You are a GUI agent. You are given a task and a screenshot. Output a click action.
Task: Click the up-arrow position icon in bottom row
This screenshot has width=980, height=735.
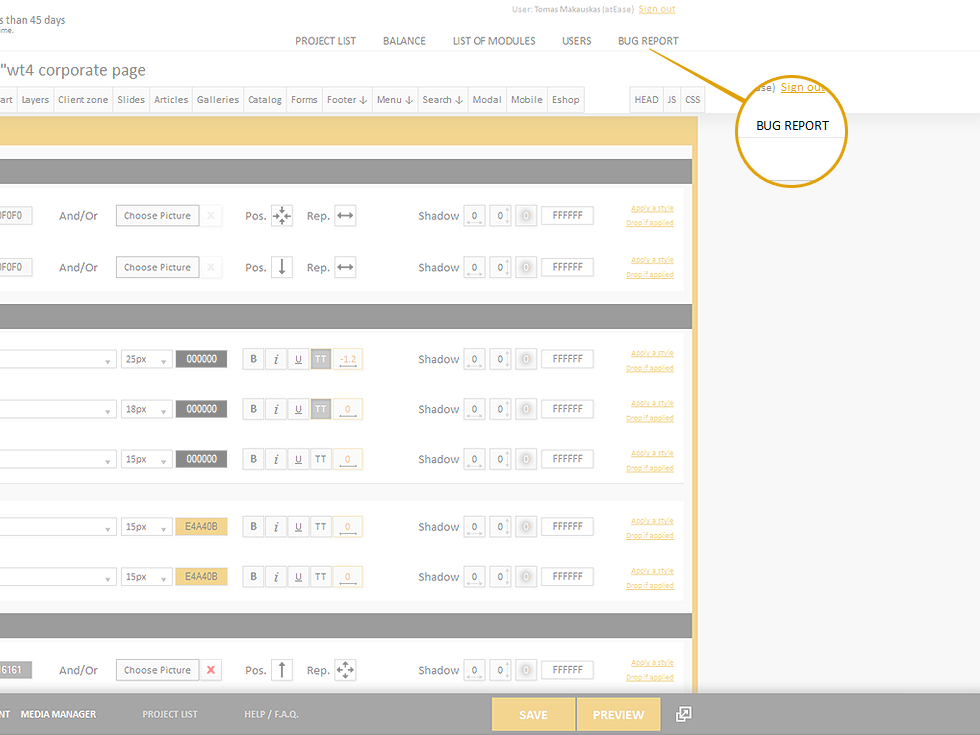click(282, 670)
